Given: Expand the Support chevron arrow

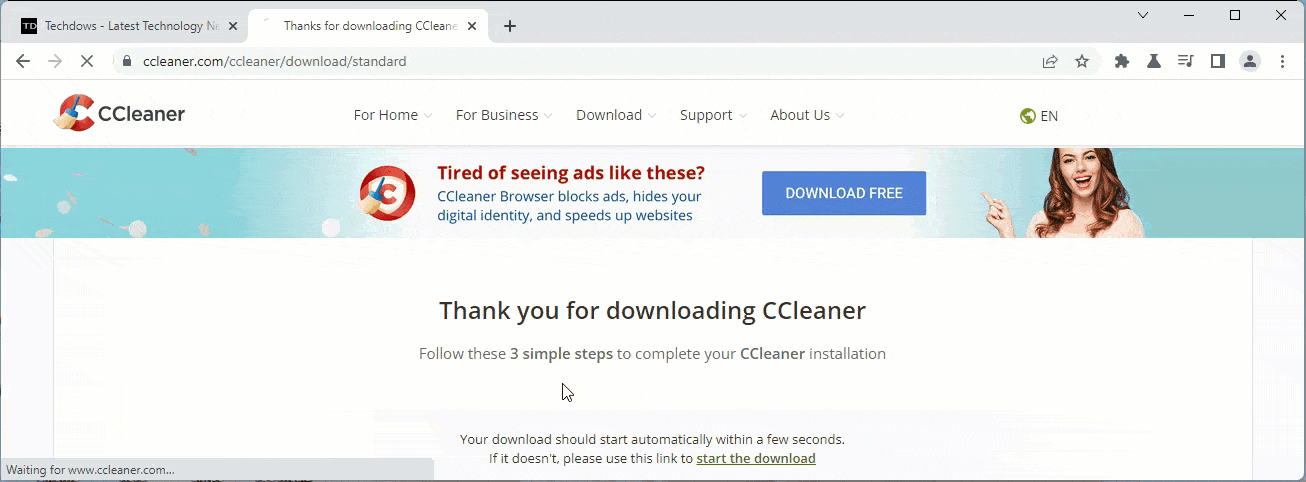Looking at the screenshot, I should [x=742, y=116].
